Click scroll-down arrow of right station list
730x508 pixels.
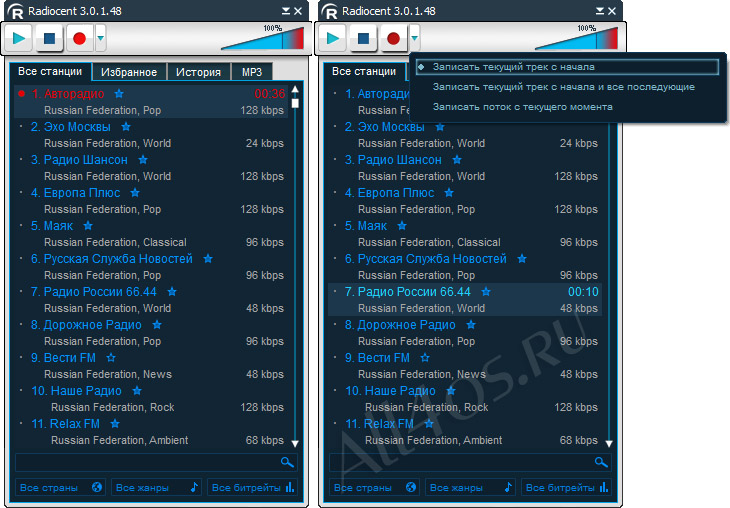pos(608,443)
